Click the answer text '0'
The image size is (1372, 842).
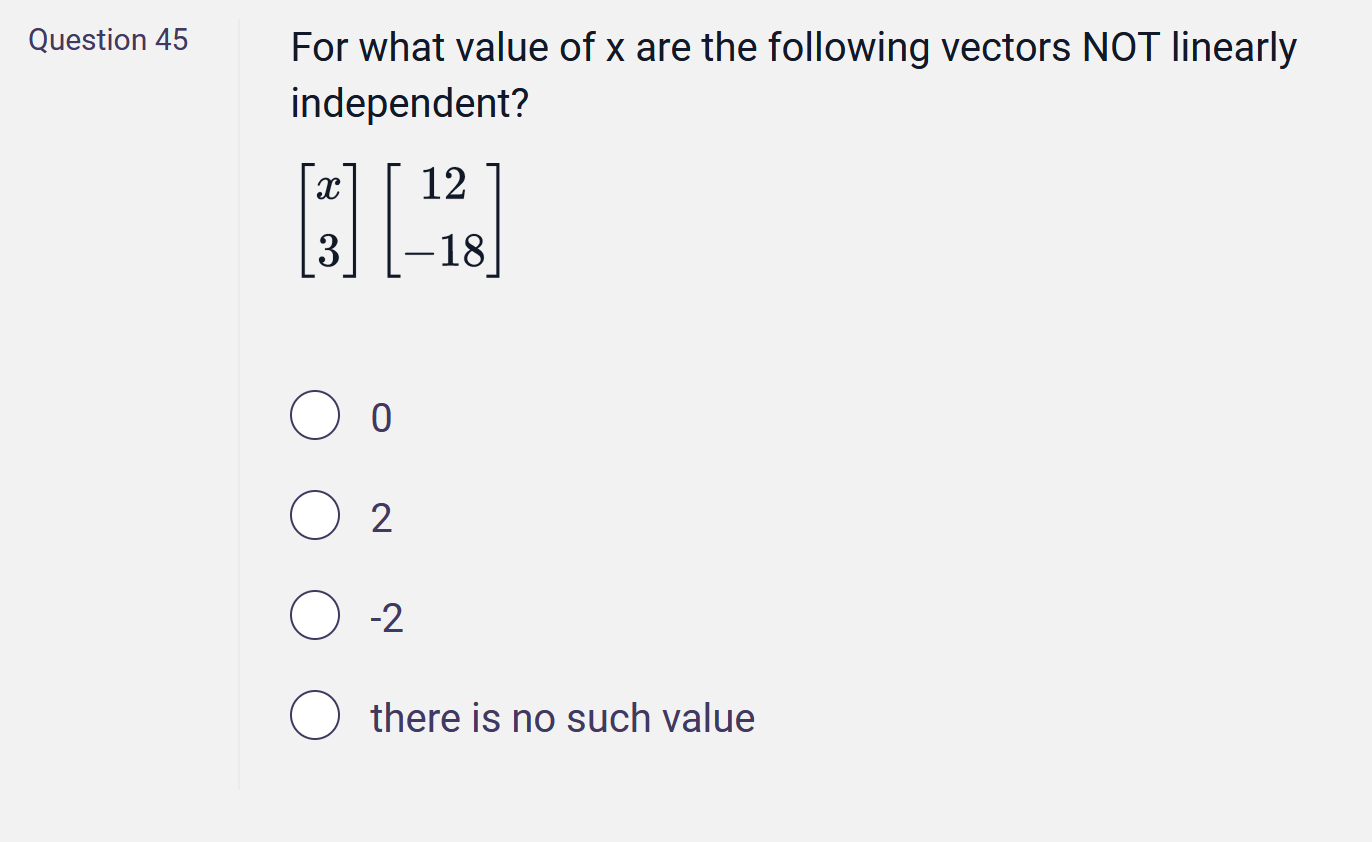tap(381, 418)
